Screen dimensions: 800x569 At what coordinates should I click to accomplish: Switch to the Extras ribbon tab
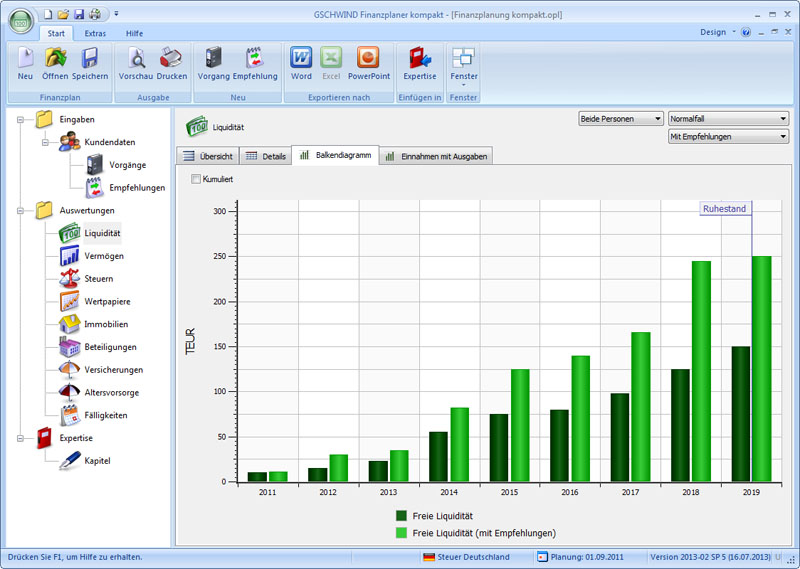(95, 33)
